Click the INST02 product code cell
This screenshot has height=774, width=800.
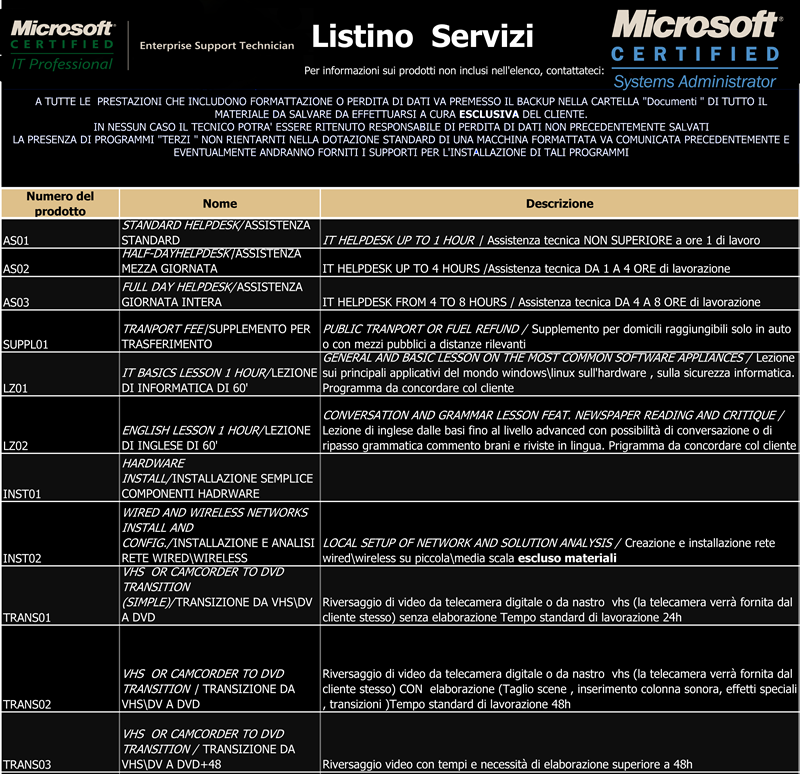(60, 535)
